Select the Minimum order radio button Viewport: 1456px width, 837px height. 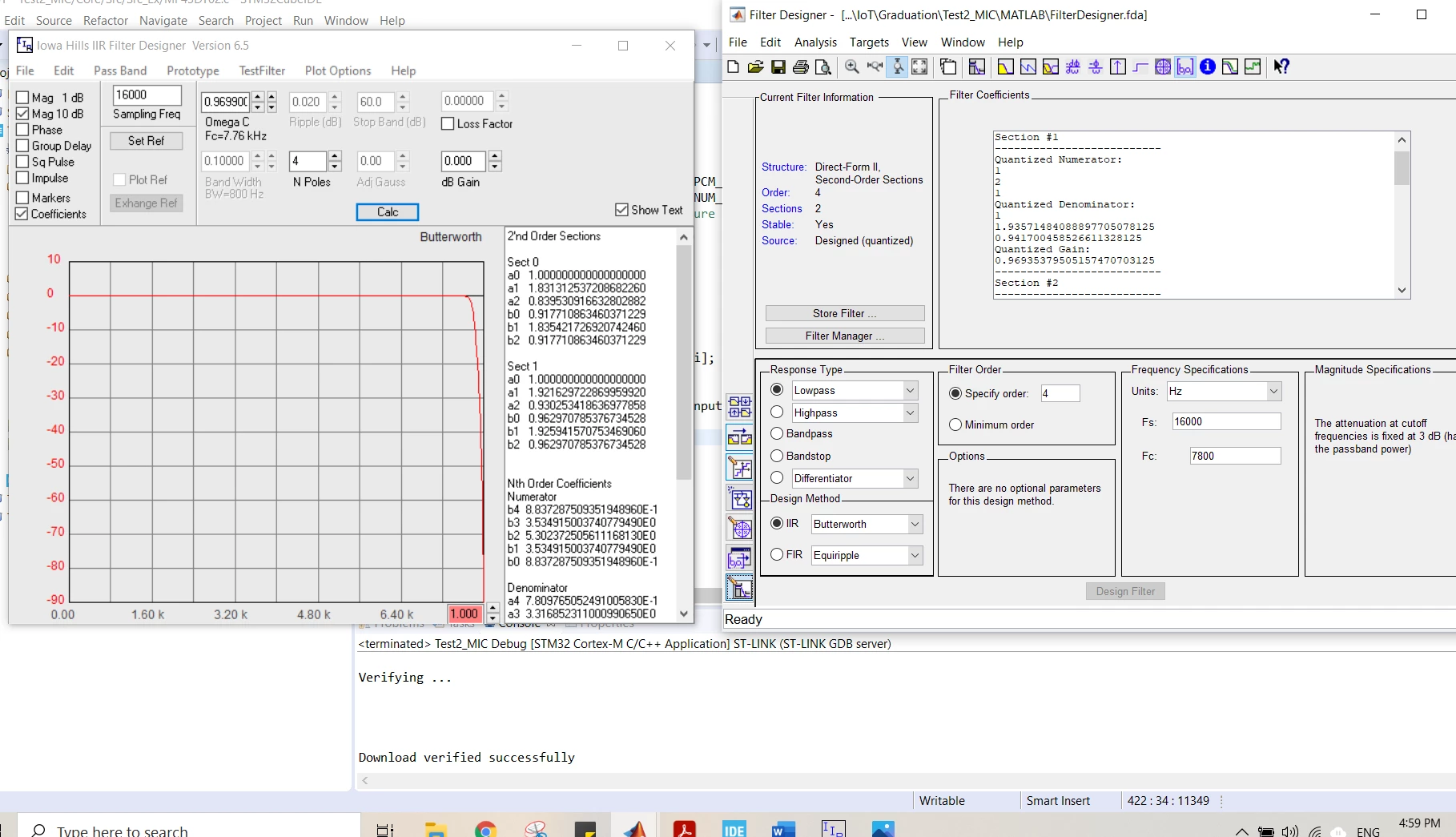(x=955, y=425)
